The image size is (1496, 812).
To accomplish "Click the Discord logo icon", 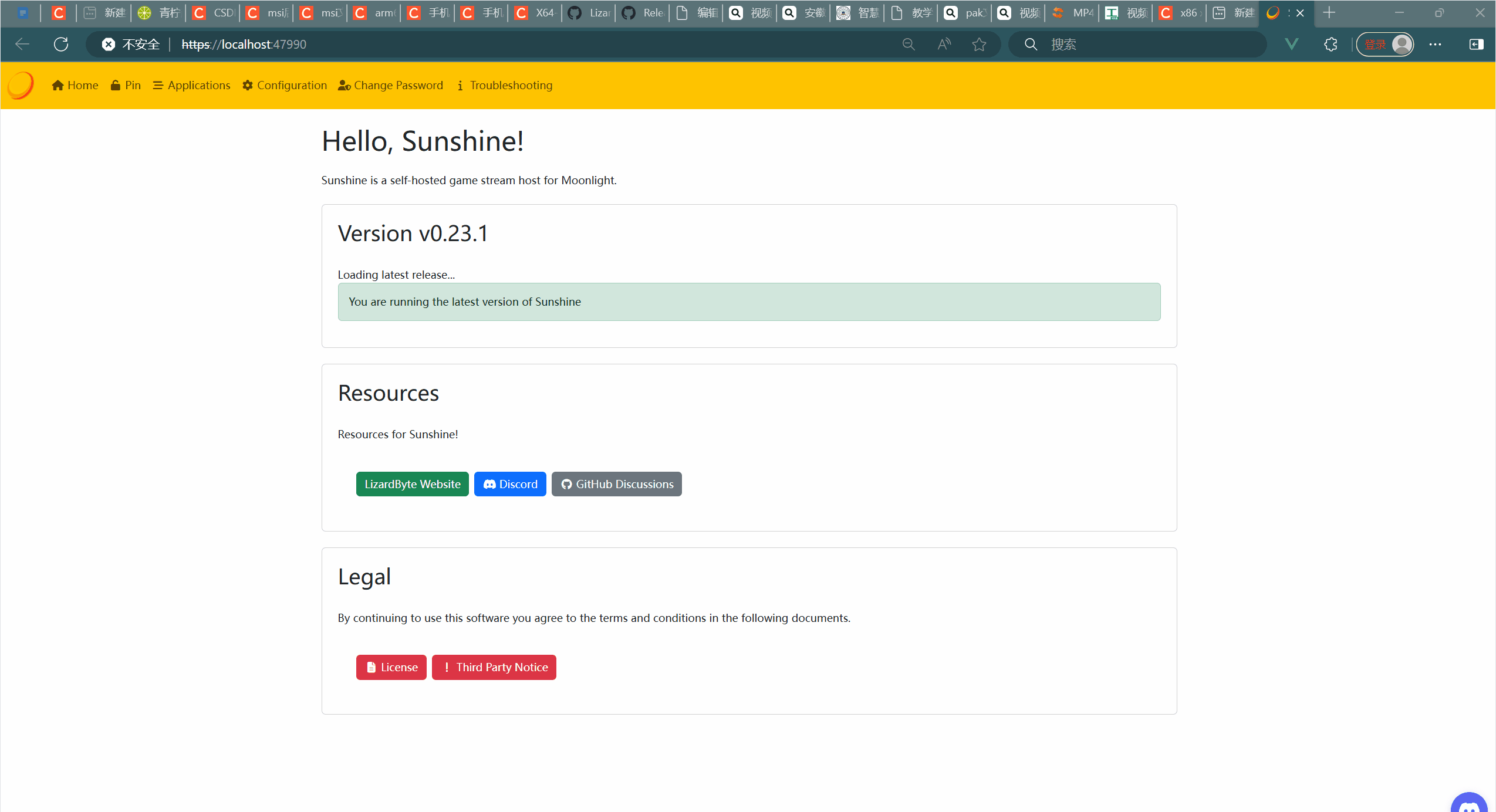I will coord(490,484).
